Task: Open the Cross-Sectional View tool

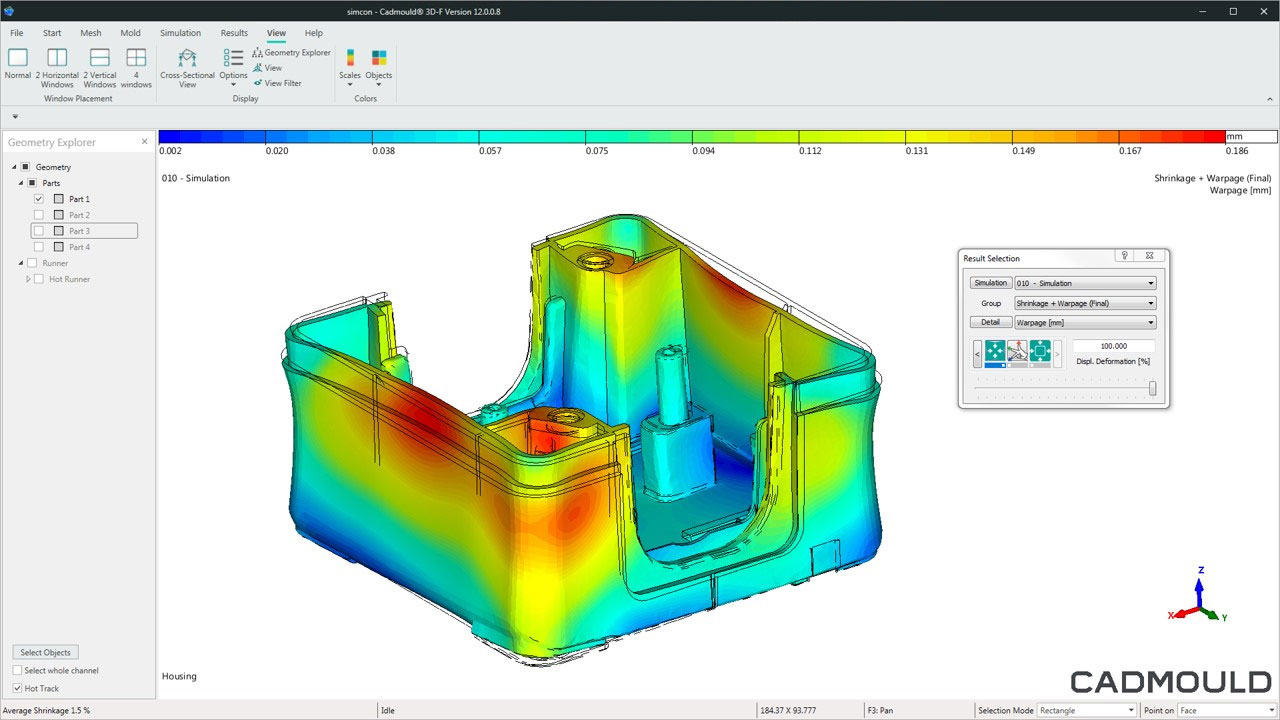Action: point(187,59)
